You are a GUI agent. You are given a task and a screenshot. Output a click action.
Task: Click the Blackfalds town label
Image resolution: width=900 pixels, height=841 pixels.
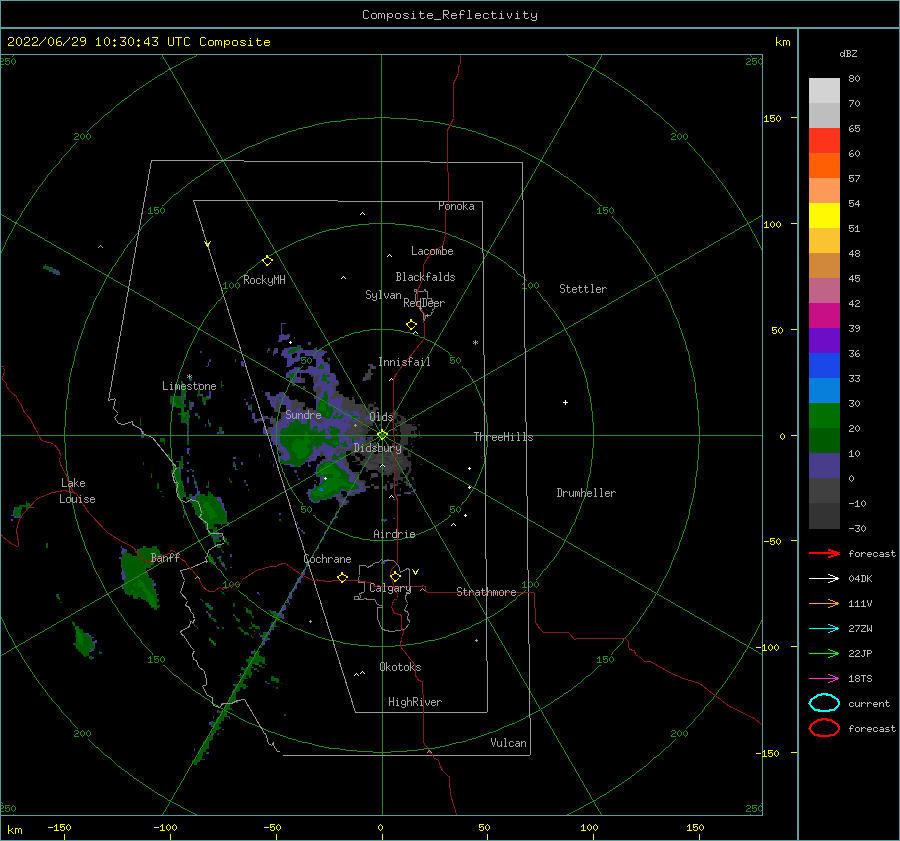tap(425, 277)
